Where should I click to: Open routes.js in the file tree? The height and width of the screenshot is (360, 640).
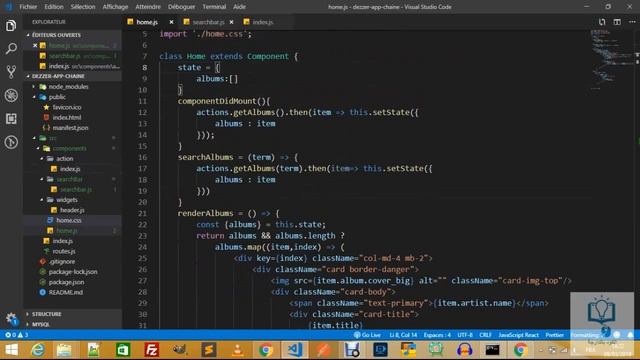[x=64, y=251]
